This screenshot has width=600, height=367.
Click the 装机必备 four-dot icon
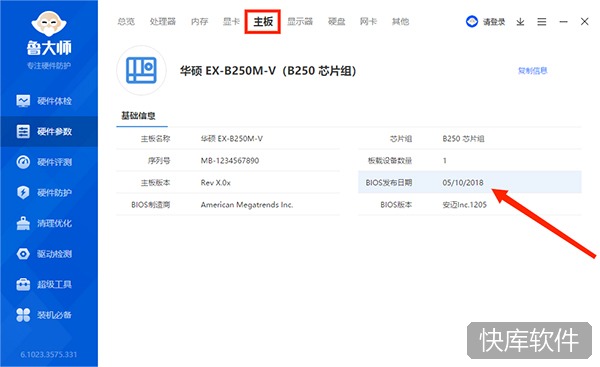(x=23, y=315)
